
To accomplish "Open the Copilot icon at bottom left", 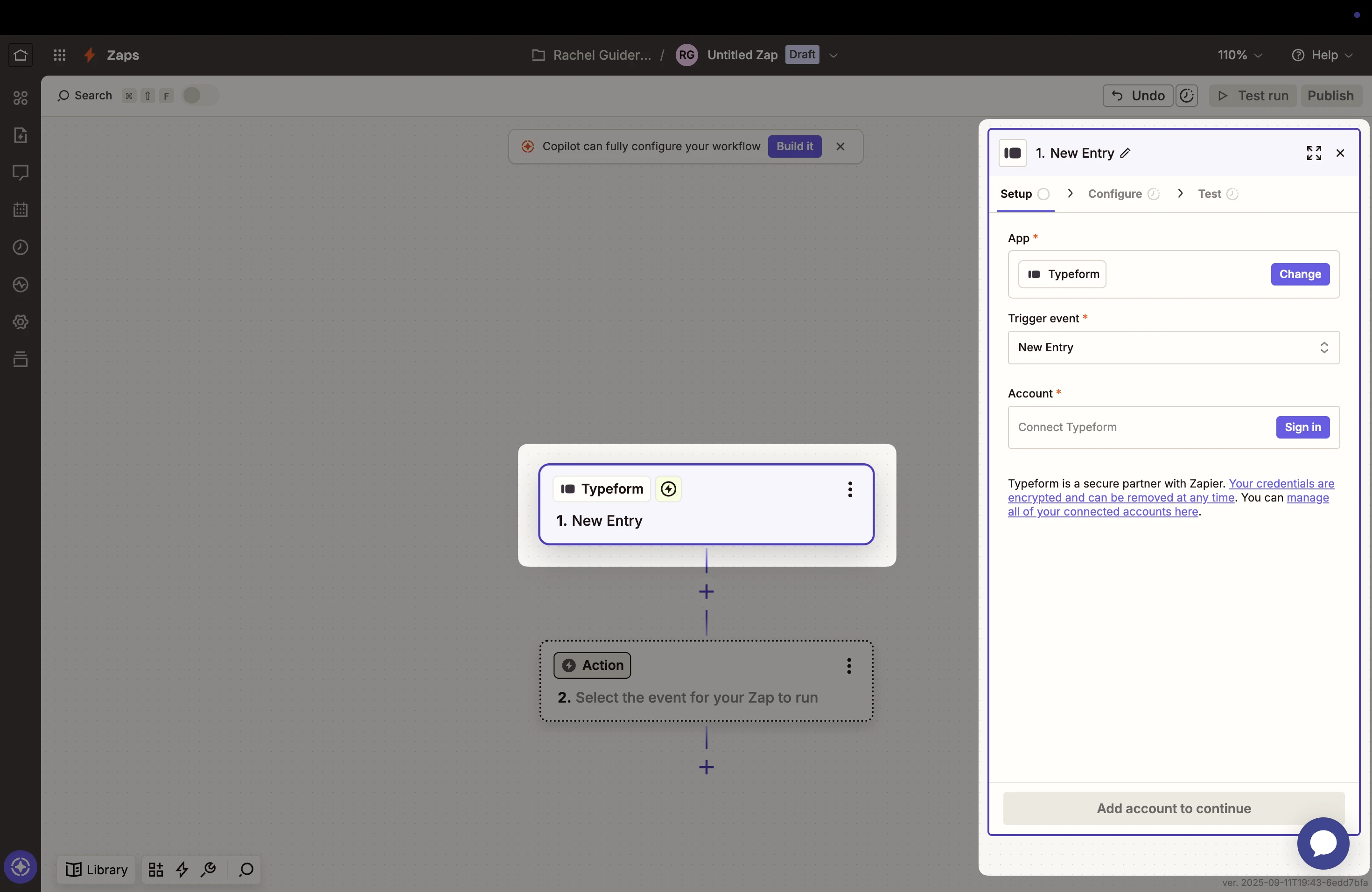I will [x=20, y=867].
